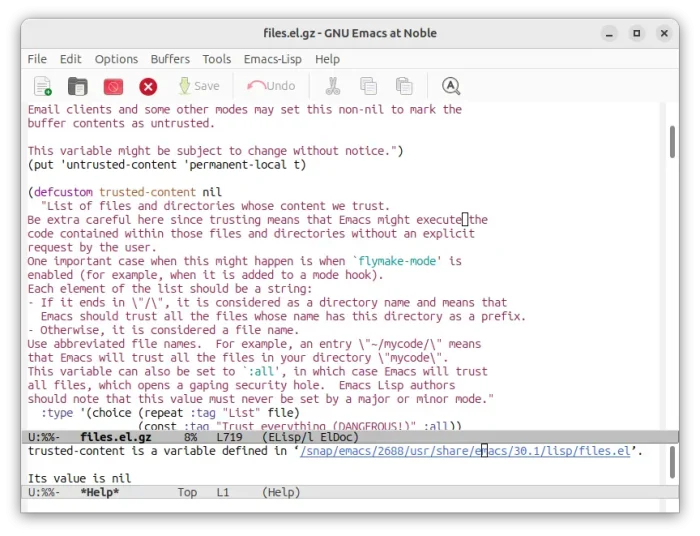Open the Options menu

click(x=116, y=59)
